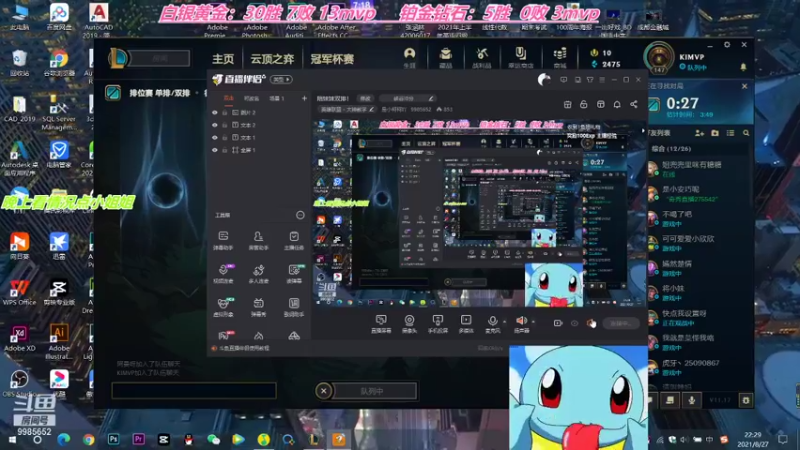Toggle visibility of layer 文本 2
The width and height of the screenshot is (800, 450).
point(215,125)
